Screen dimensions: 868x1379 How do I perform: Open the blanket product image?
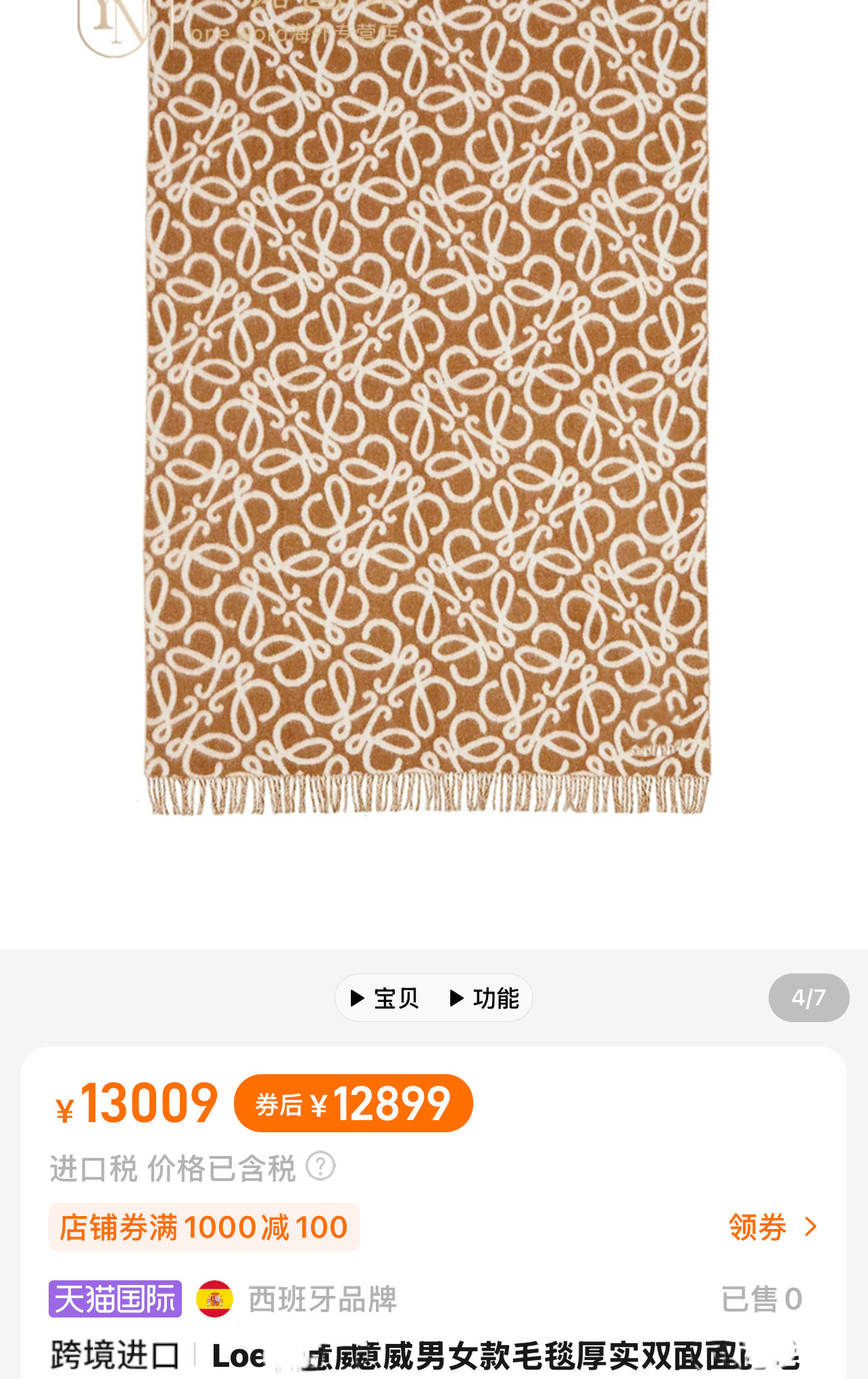point(427,406)
